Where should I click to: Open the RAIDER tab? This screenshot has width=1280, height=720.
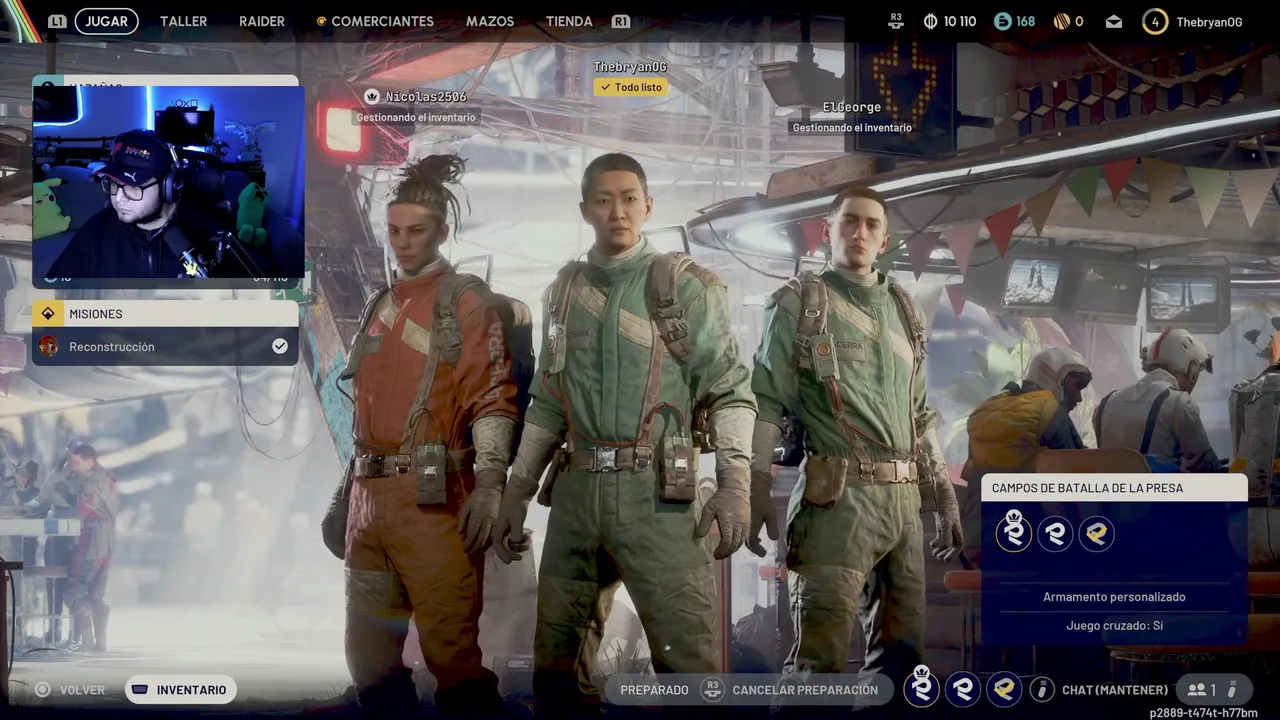[262, 21]
